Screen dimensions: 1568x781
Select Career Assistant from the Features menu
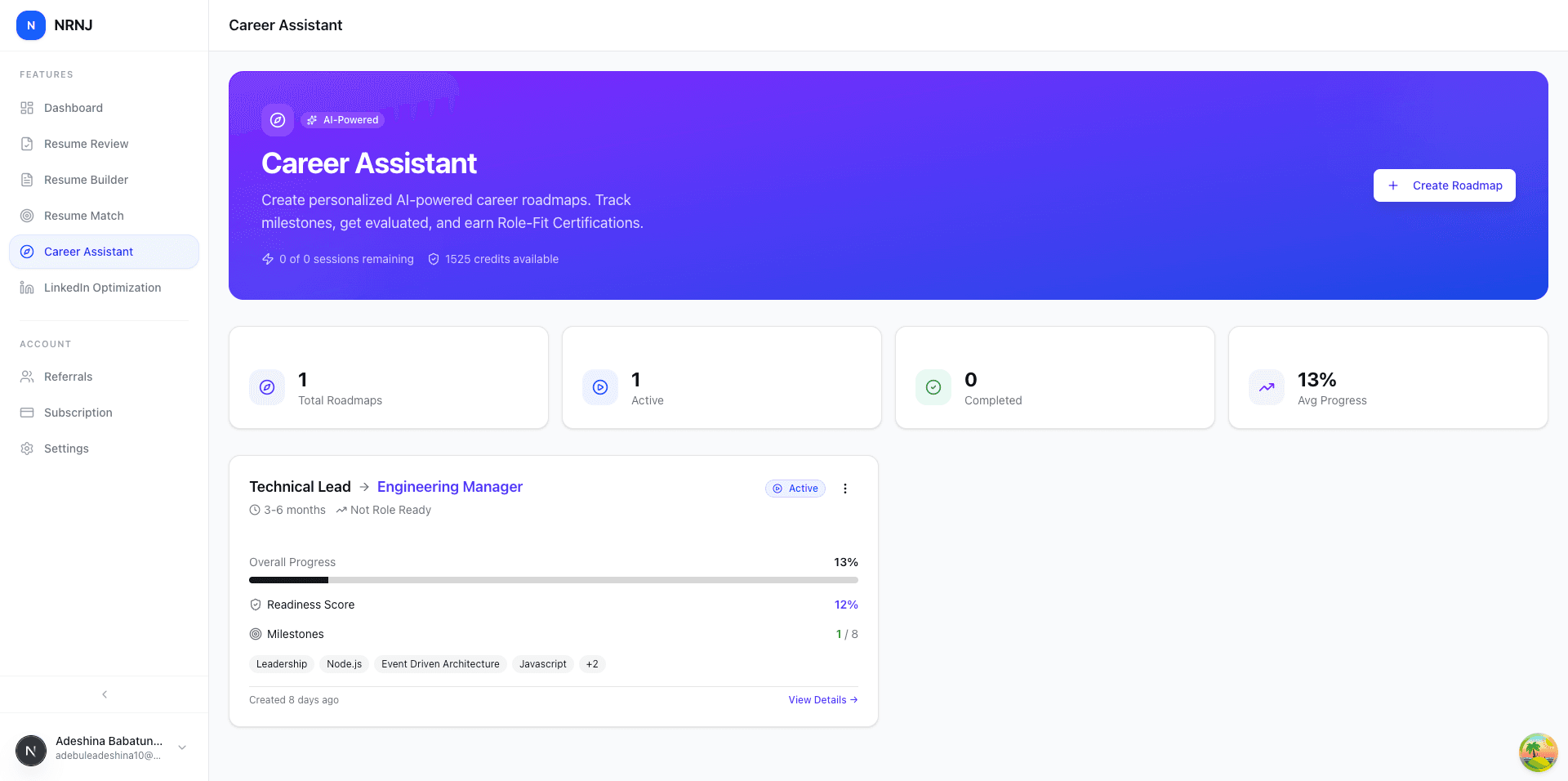(88, 251)
